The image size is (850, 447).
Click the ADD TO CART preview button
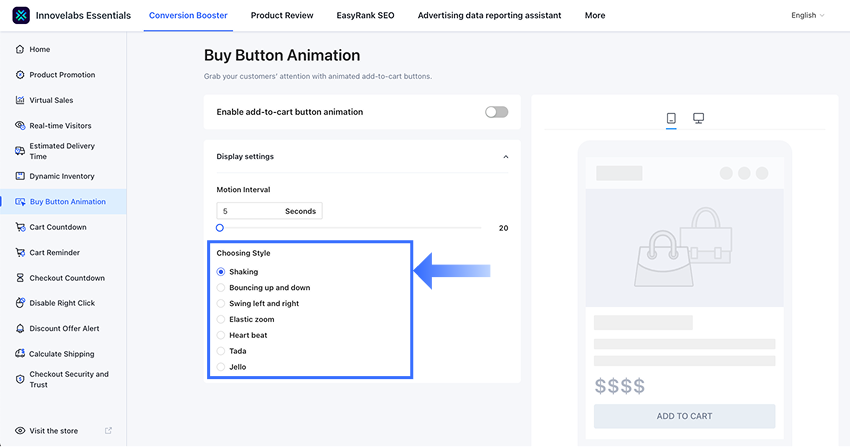click(684, 416)
